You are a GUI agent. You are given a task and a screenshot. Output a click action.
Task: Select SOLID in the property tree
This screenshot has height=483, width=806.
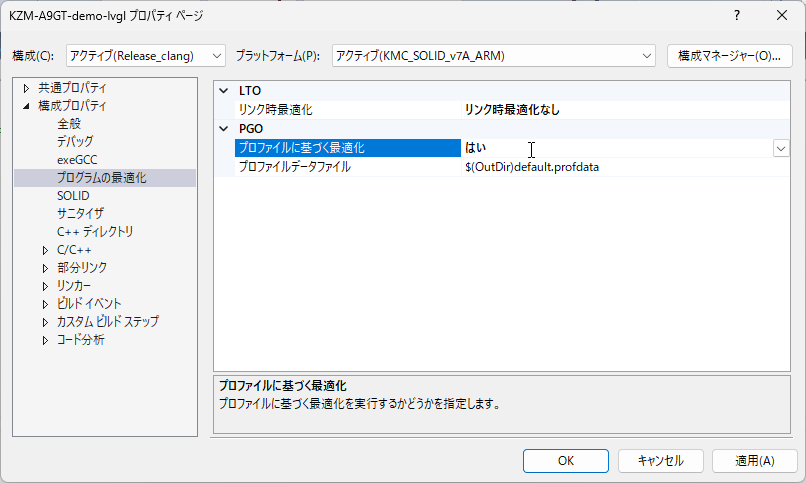73,196
